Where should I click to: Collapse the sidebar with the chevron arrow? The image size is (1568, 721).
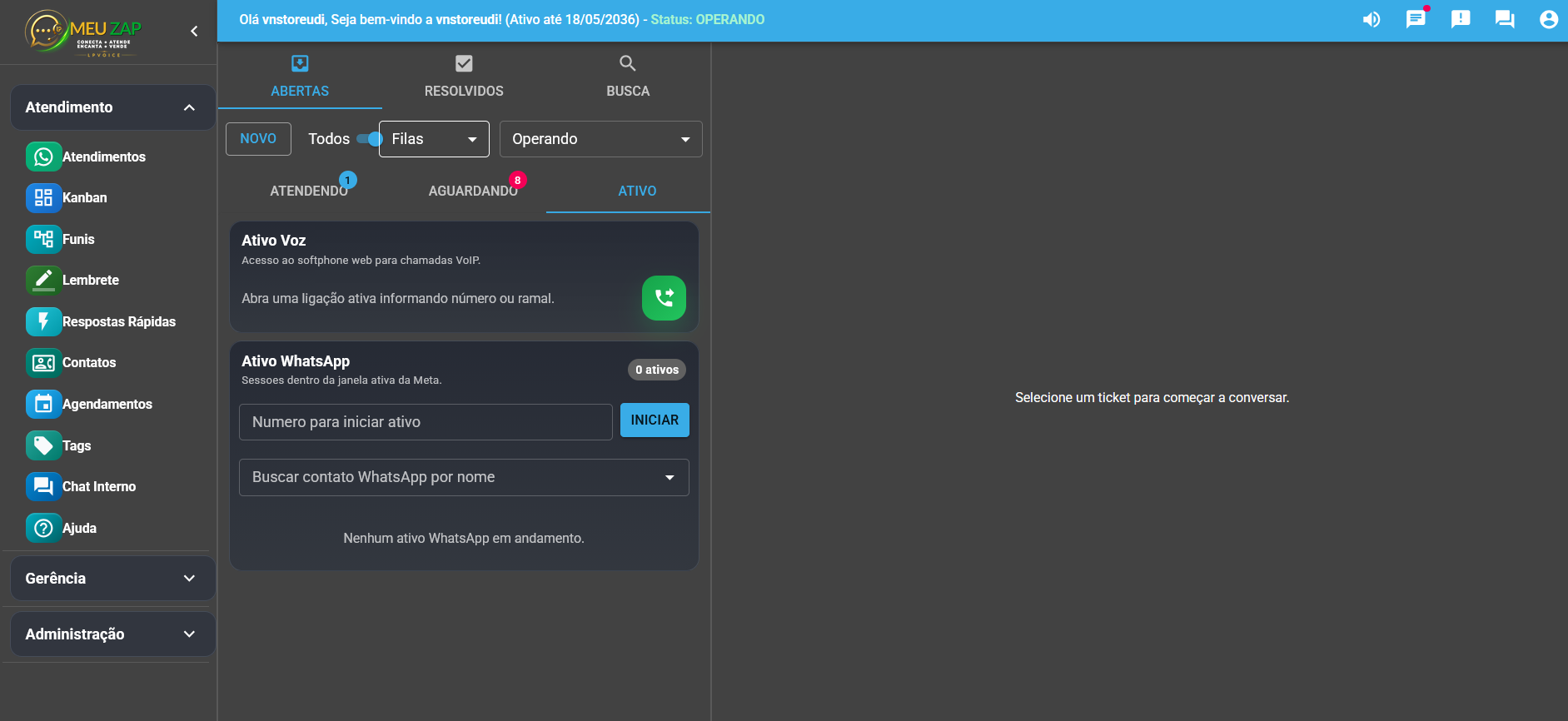(x=194, y=31)
